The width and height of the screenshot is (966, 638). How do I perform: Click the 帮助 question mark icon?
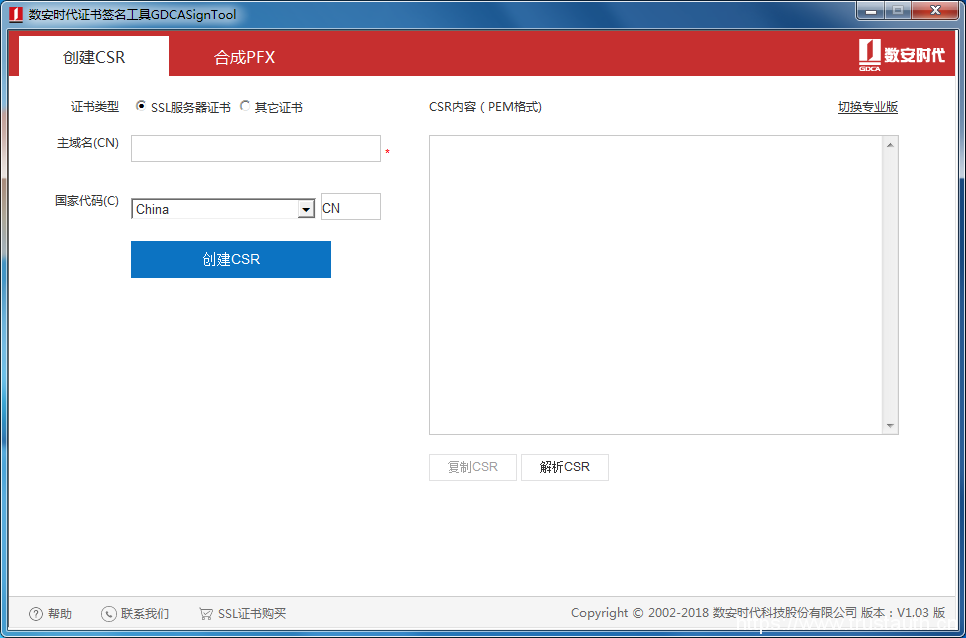[36, 614]
